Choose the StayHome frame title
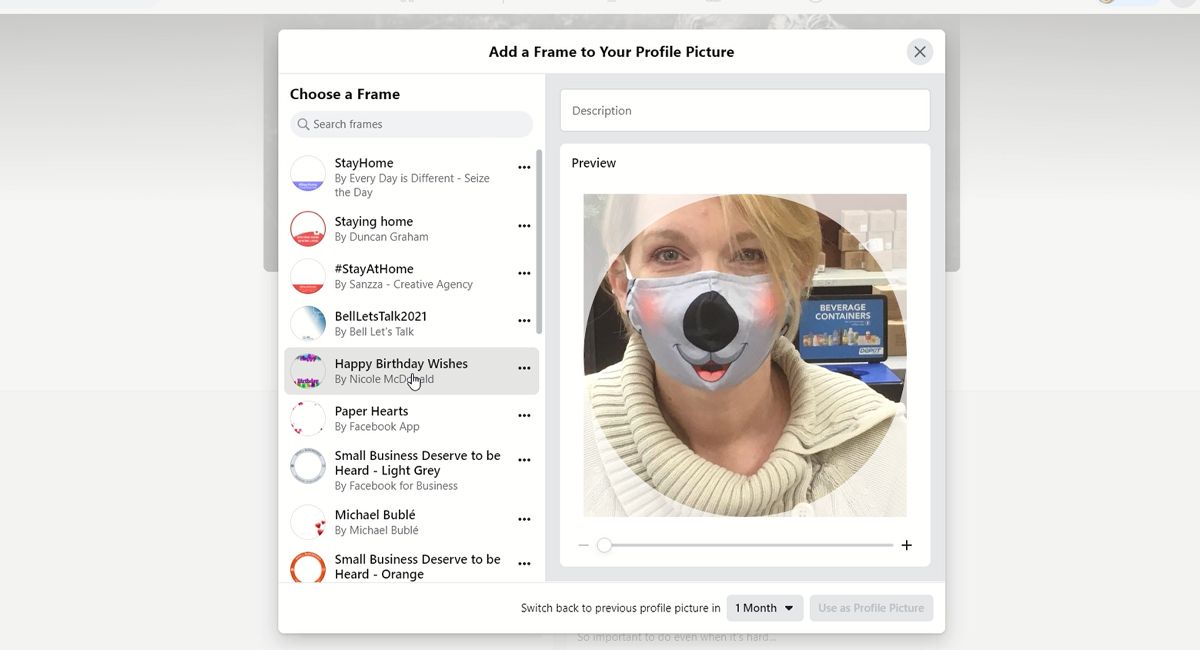 [364, 163]
